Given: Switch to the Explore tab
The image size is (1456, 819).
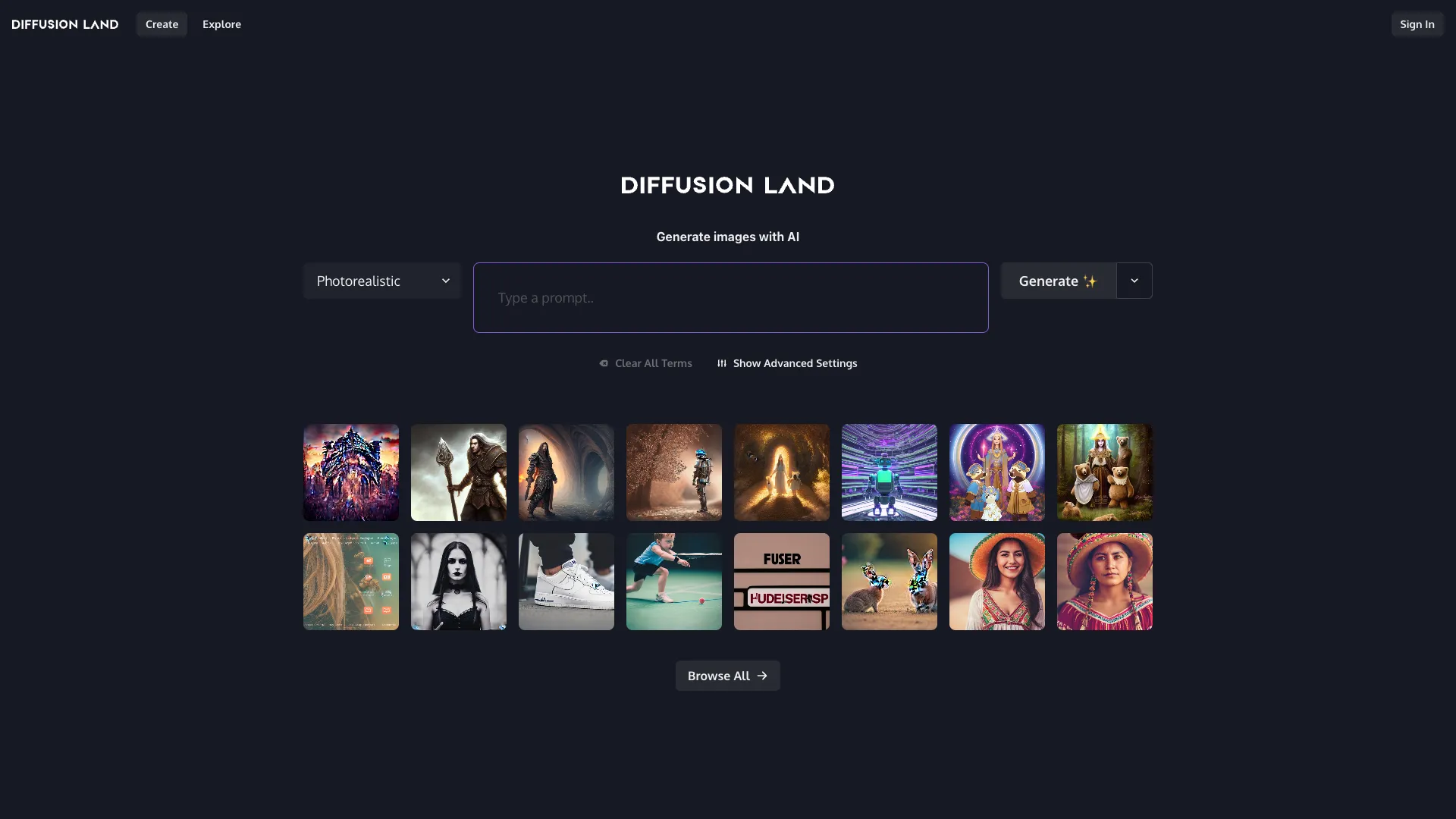Looking at the screenshot, I should (221, 24).
